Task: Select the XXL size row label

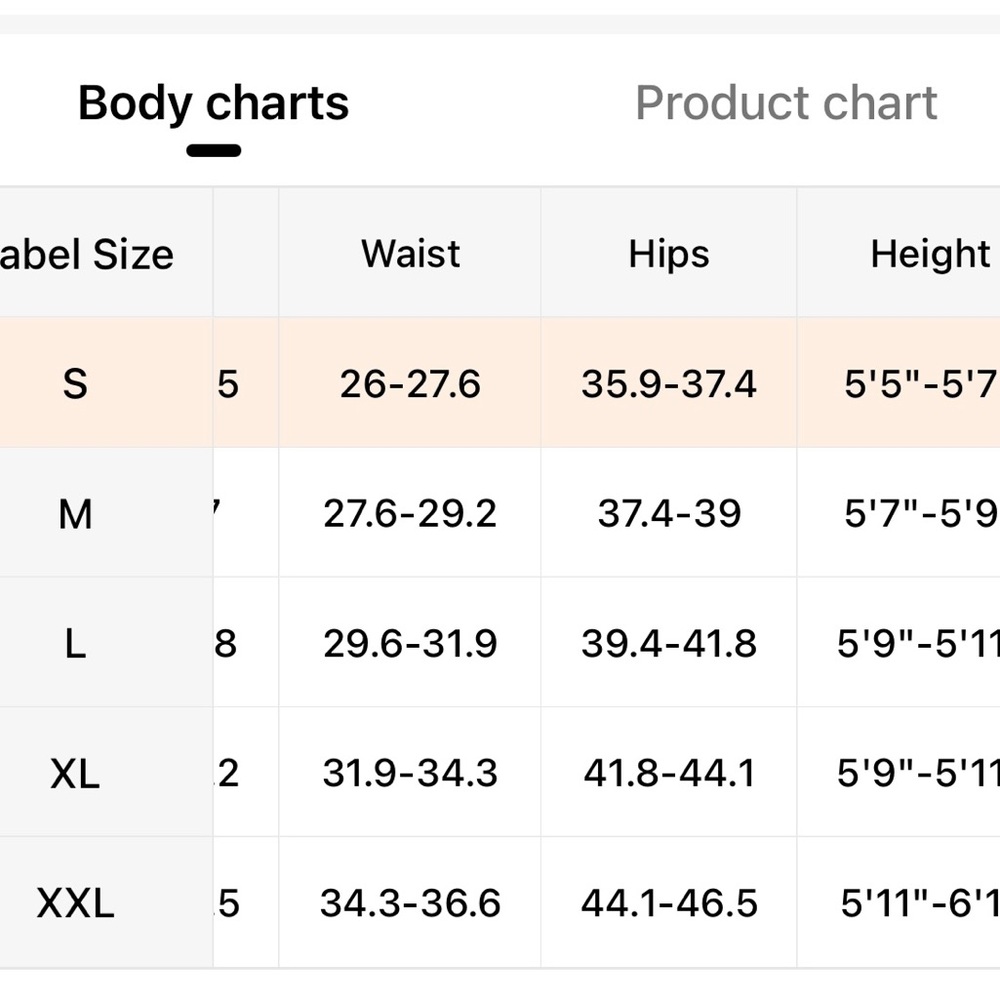Action: click(75, 903)
